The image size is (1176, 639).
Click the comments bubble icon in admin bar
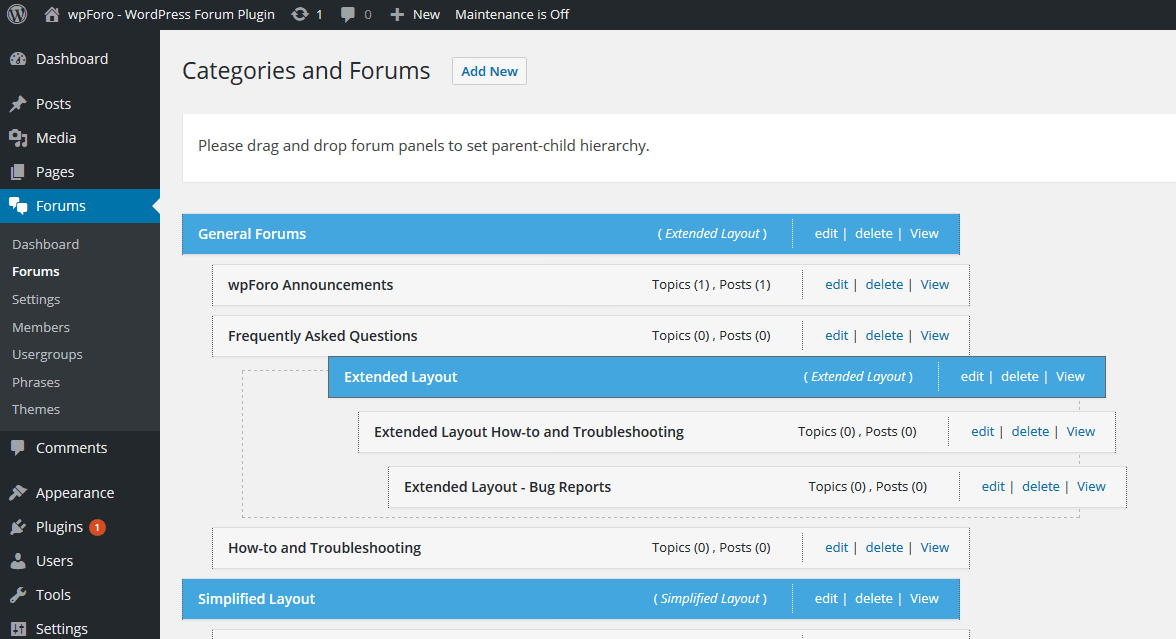347,14
